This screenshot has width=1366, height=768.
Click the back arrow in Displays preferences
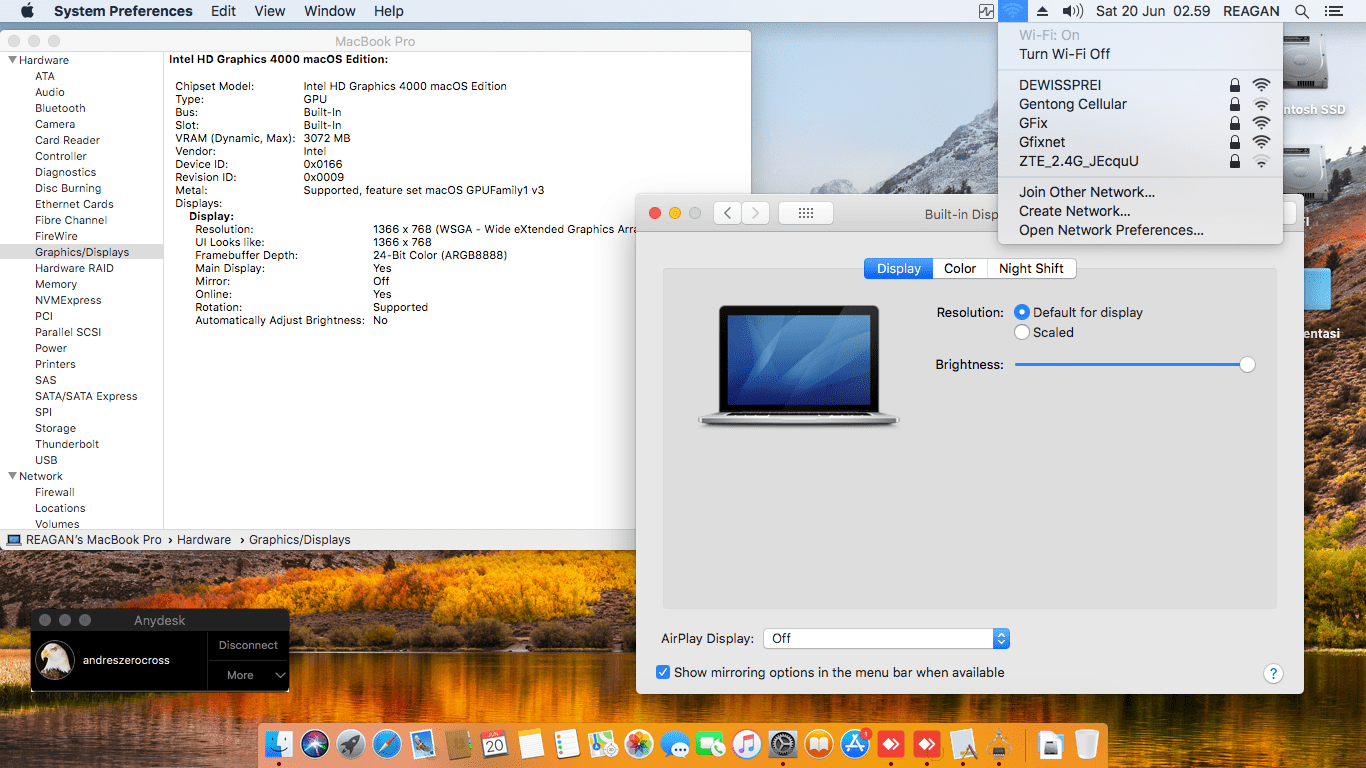728,213
